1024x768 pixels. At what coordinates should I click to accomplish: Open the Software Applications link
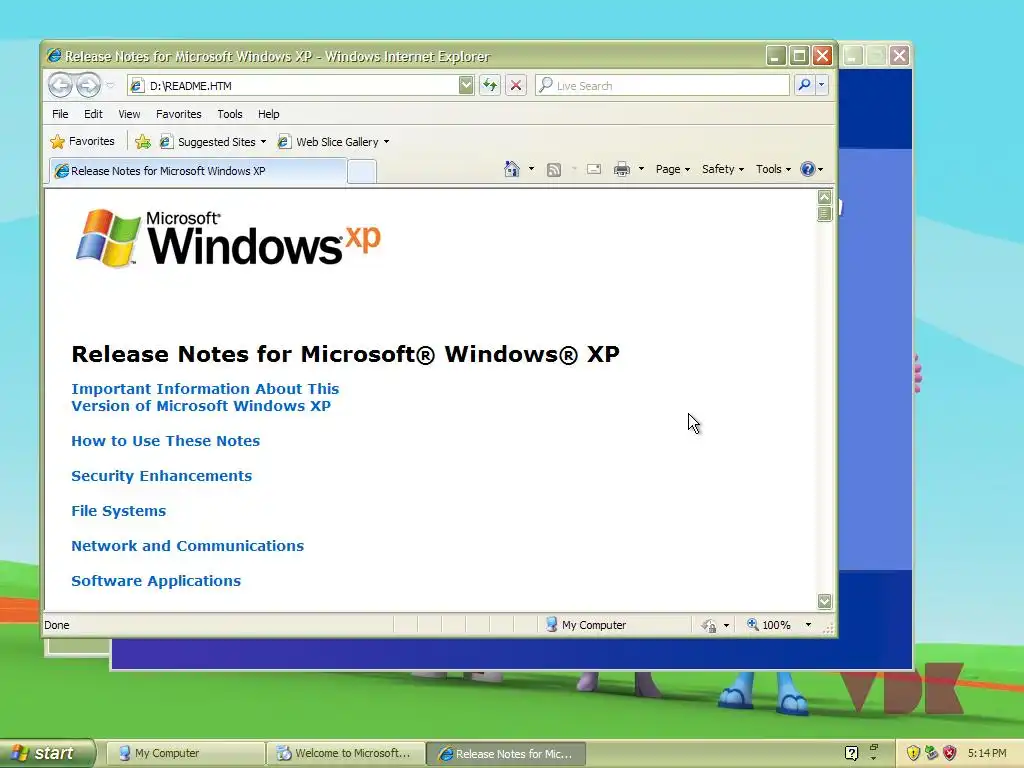click(156, 581)
